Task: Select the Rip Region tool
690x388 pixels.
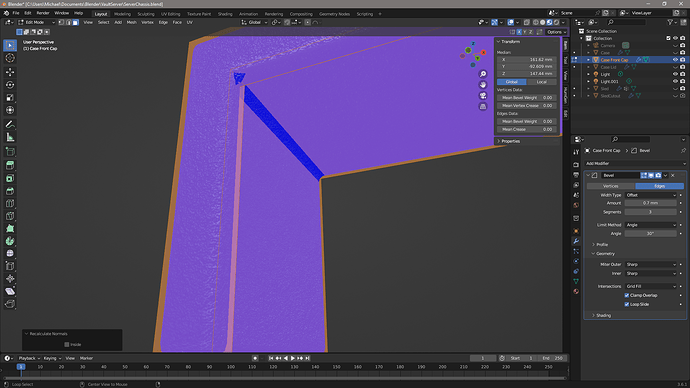Action: [x=10, y=304]
